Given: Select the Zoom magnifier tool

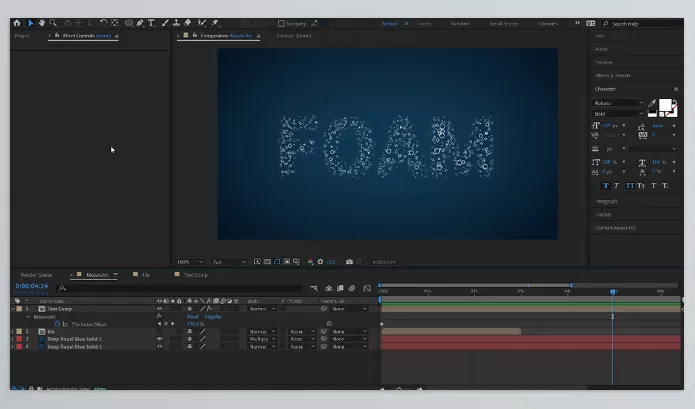Looking at the screenshot, I should coord(53,23).
